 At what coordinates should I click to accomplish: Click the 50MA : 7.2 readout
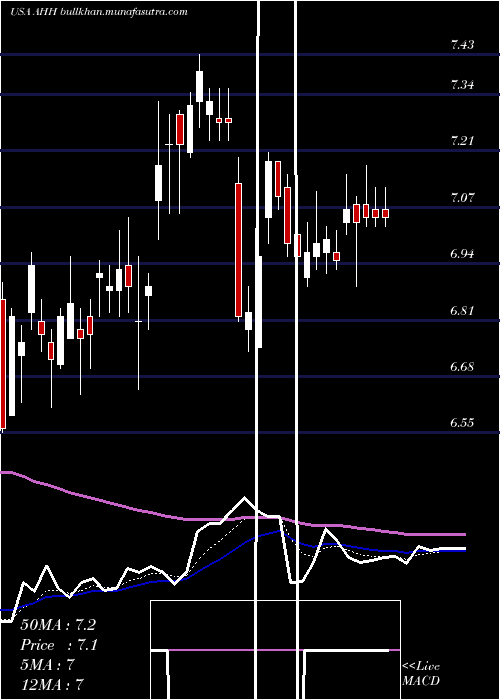pos(58,625)
